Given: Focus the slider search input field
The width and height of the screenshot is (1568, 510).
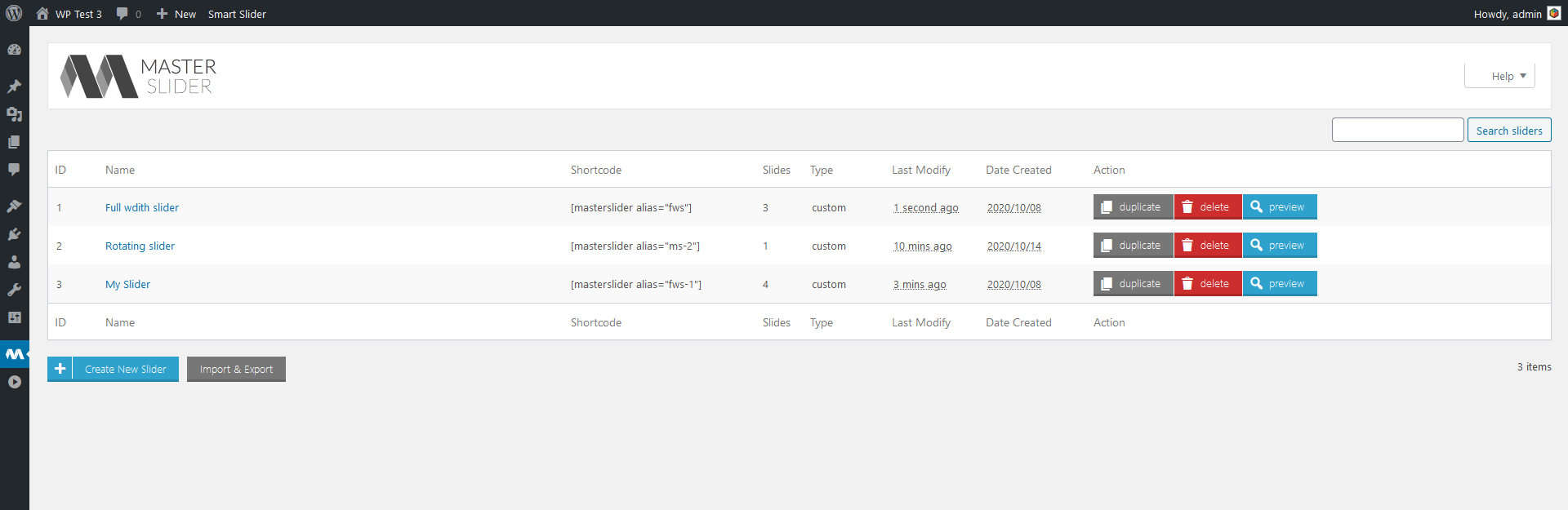Looking at the screenshot, I should pyautogui.click(x=1397, y=130).
